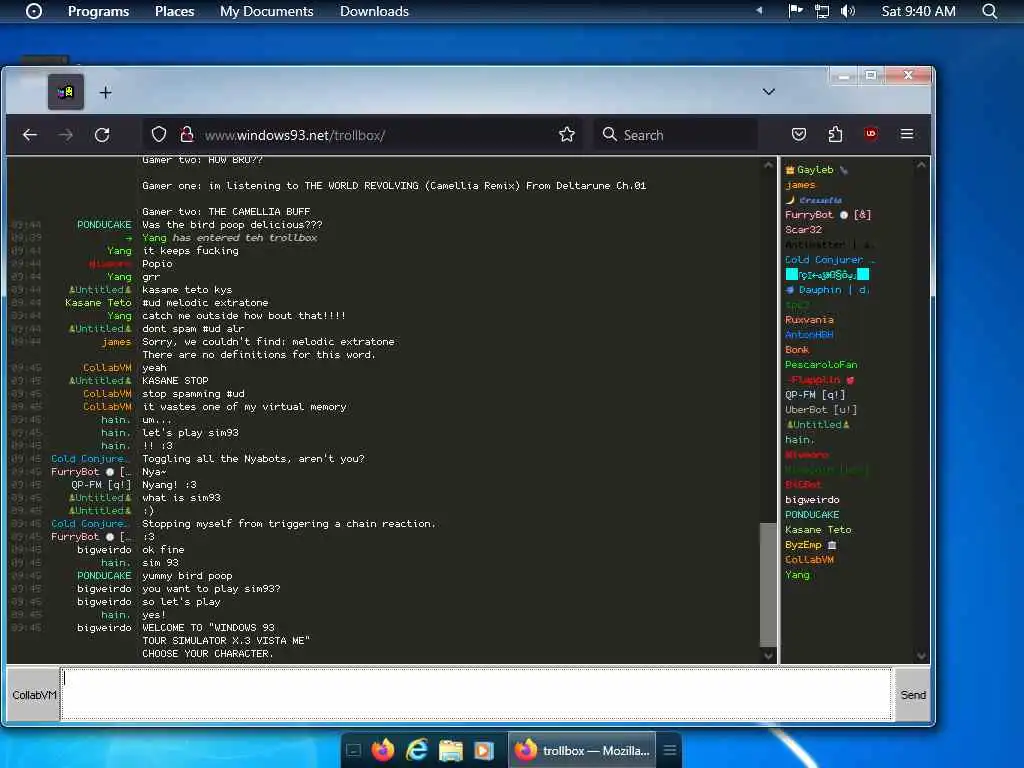Open the Places menu
Image resolution: width=1024 pixels, height=768 pixels.
click(x=174, y=11)
